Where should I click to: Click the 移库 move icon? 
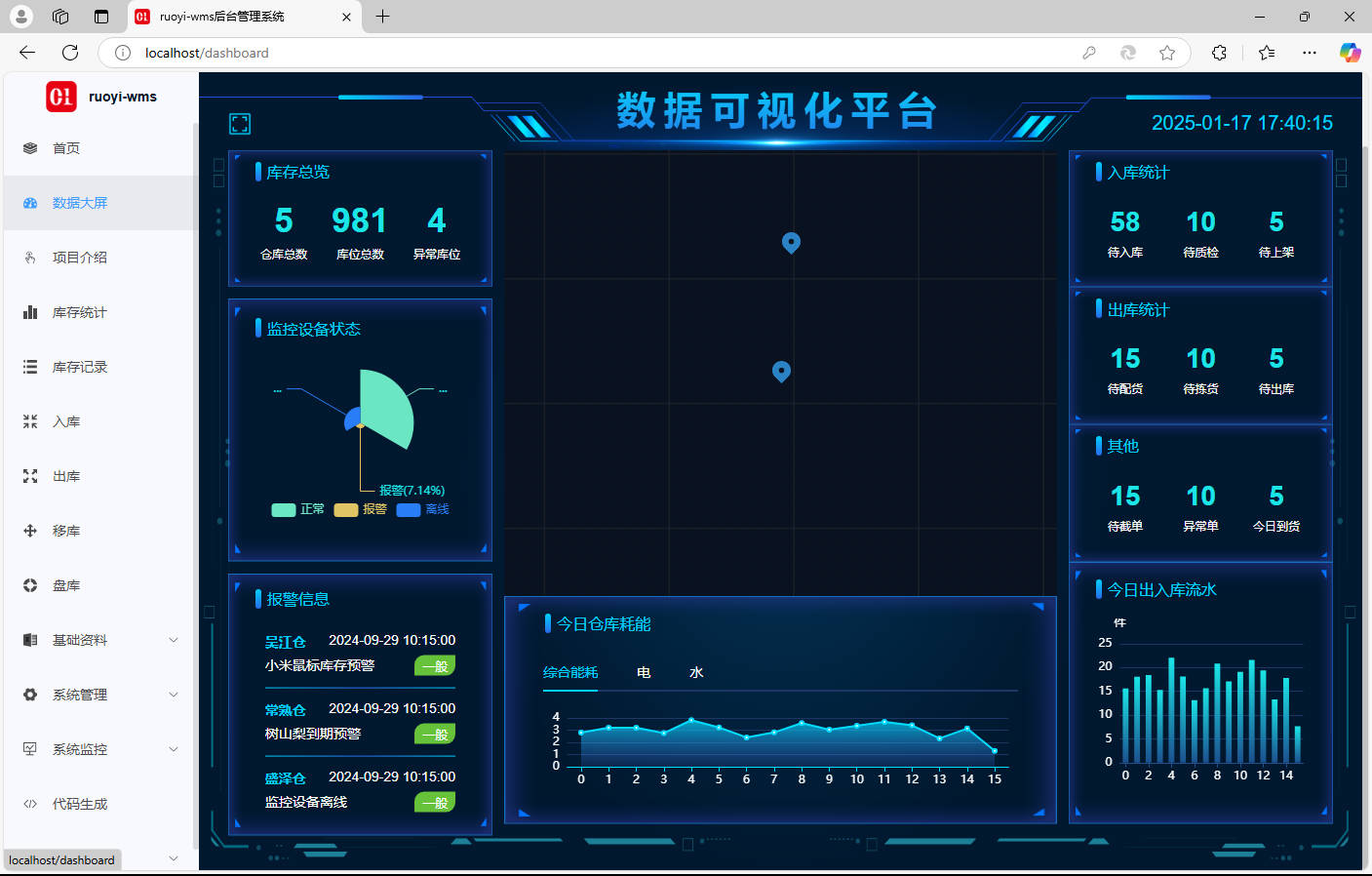coord(30,531)
